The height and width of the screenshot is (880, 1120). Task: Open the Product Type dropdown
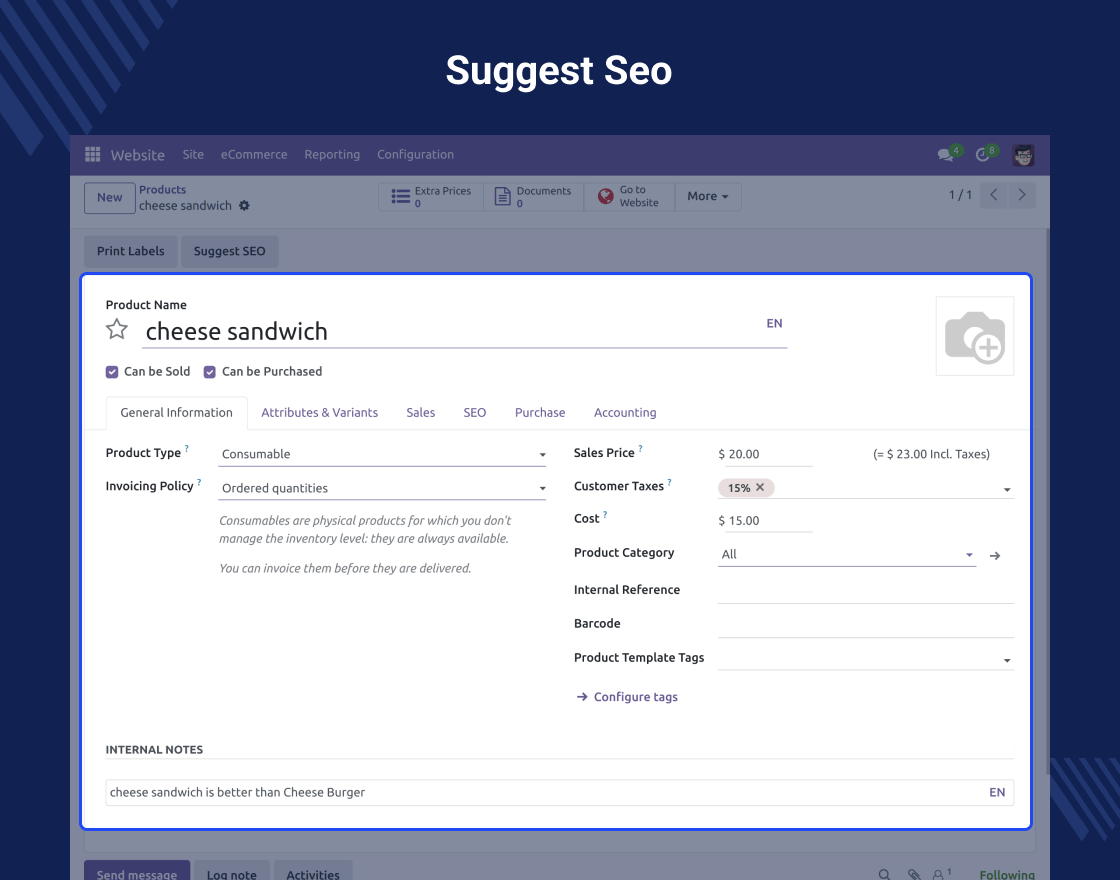tap(382, 454)
